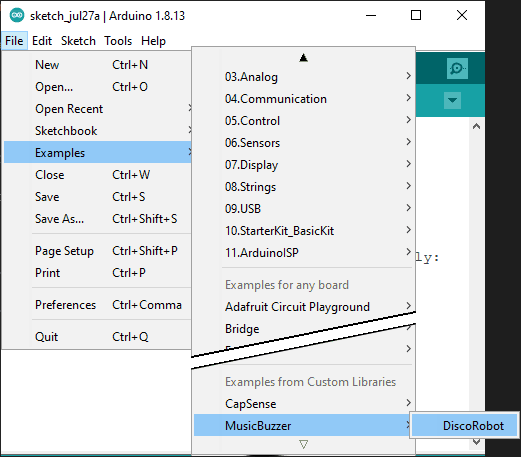The image size is (521, 457).
Task: Click the Arduino logo in title bar
Action: tap(17, 15)
